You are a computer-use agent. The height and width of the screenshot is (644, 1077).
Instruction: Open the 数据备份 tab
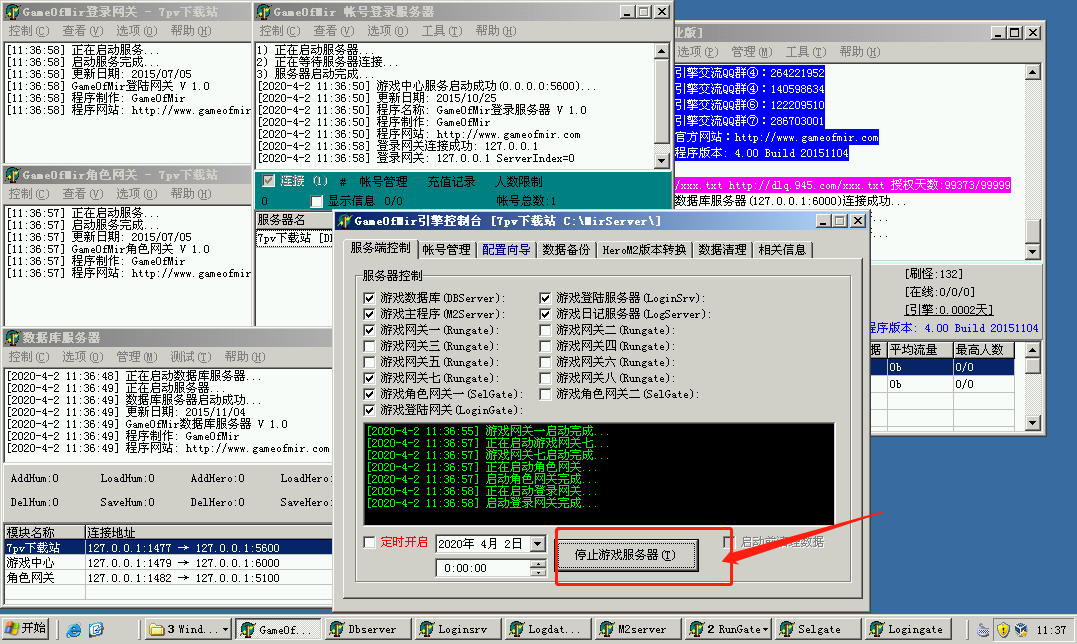pos(566,250)
